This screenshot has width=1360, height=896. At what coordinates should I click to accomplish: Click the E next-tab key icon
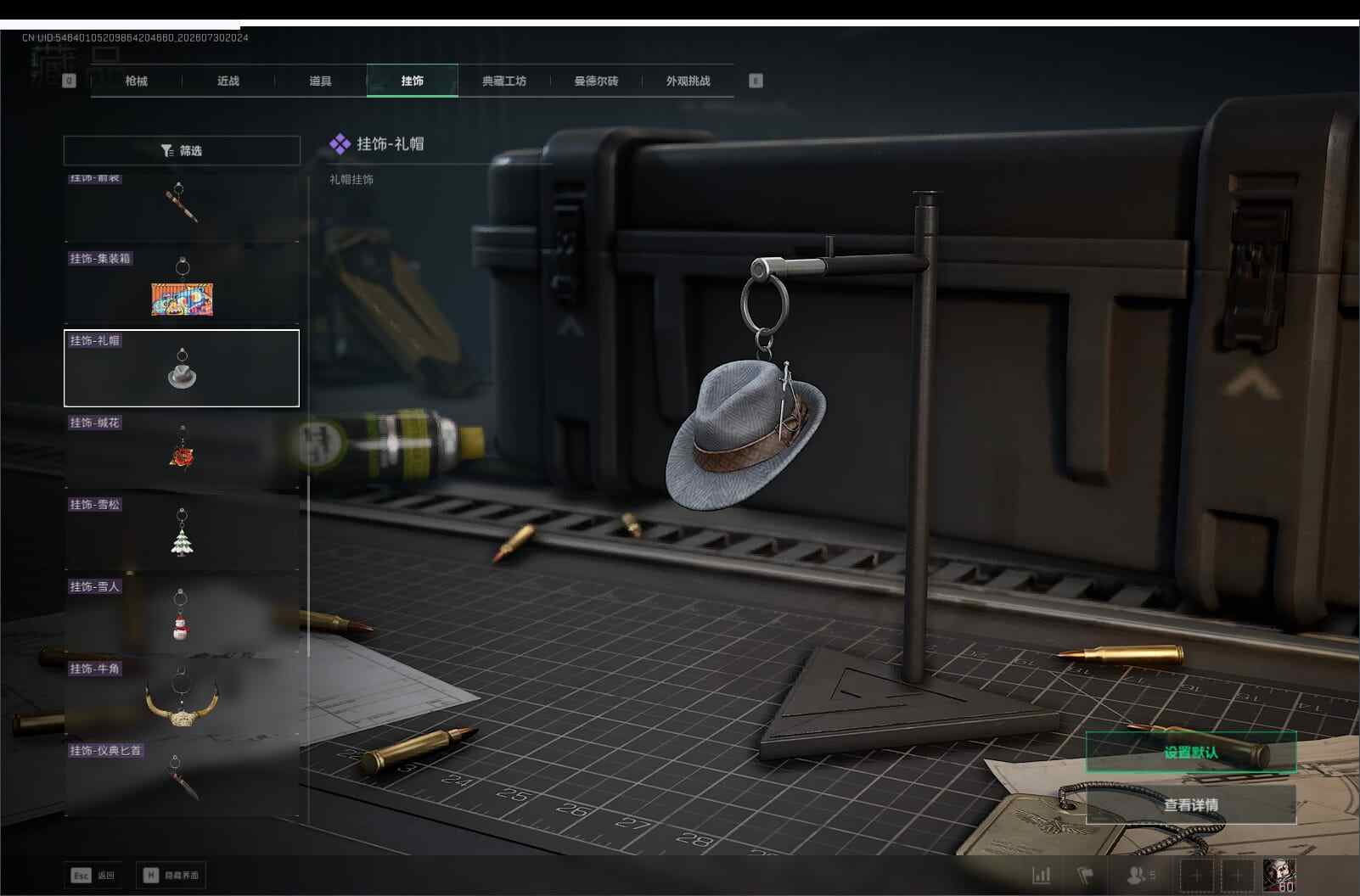756,81
